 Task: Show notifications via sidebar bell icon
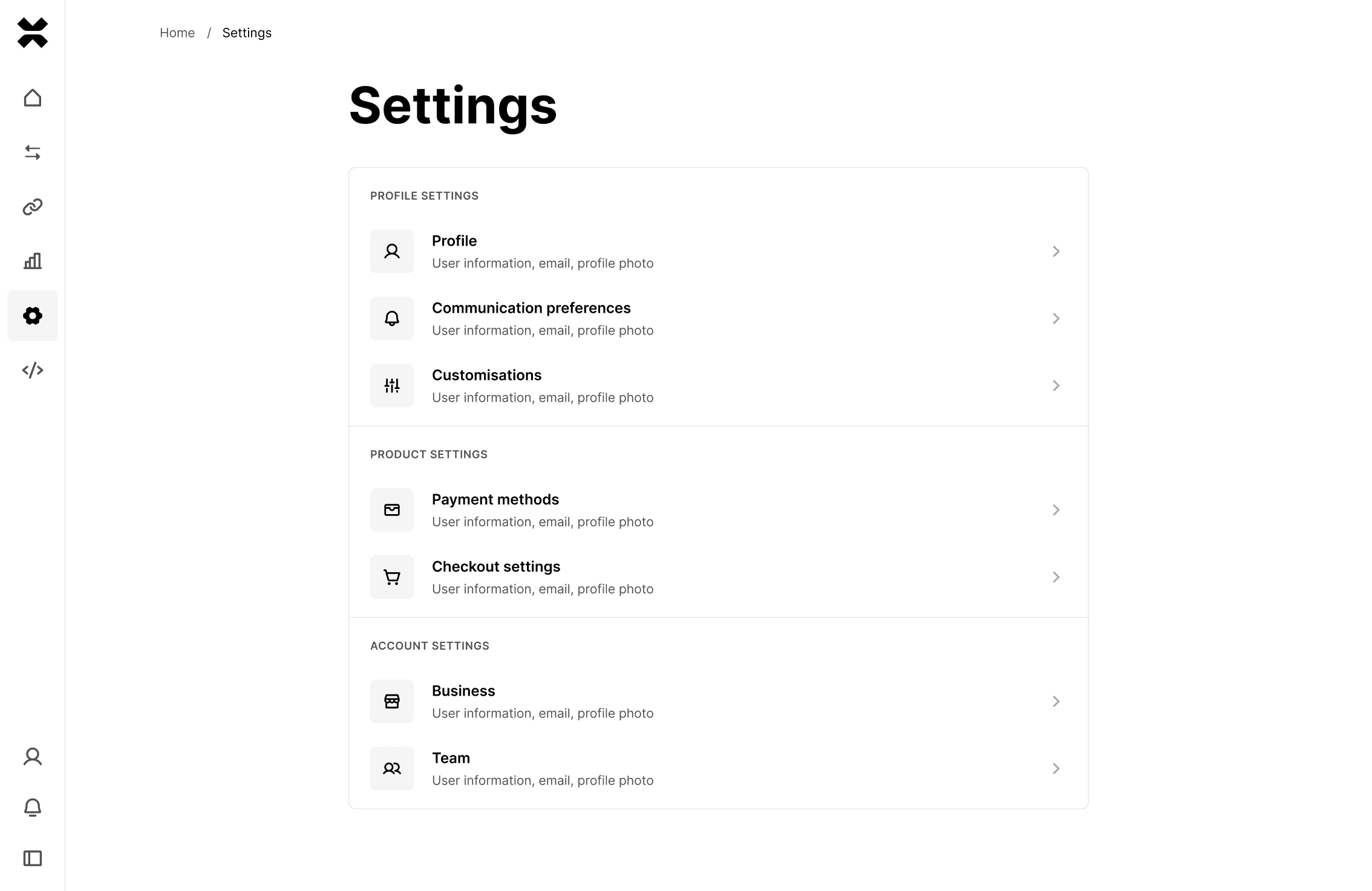tap(33, 808)
